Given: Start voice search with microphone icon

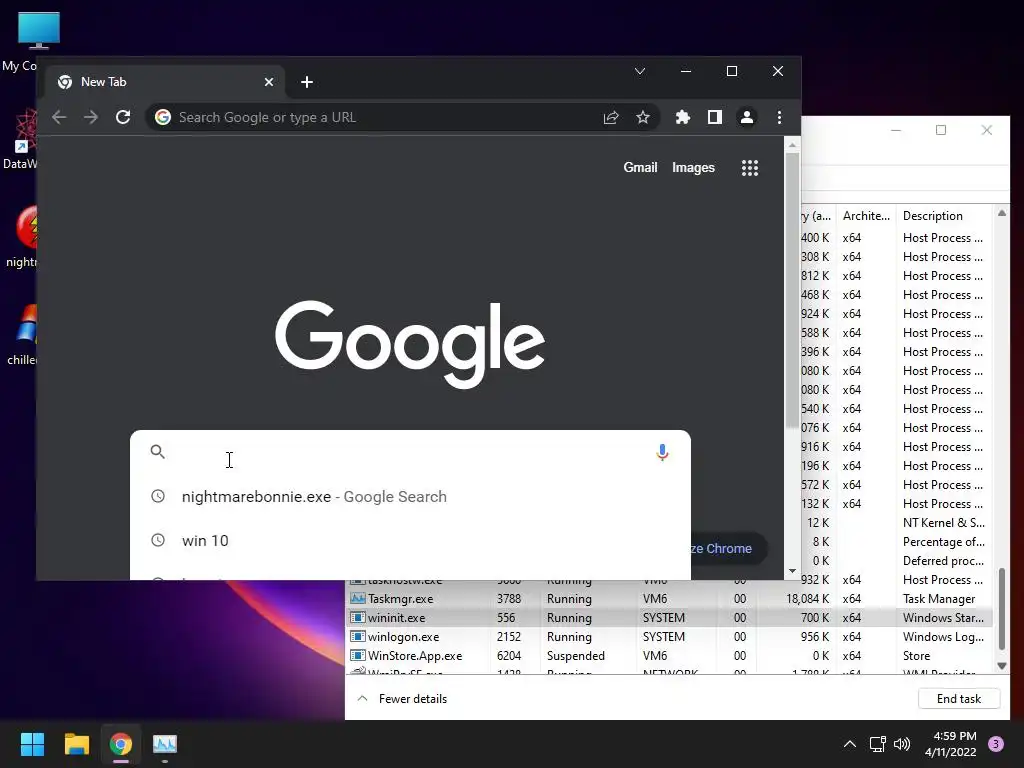Looking at the screenshot, I should click(x=662, y=452).
